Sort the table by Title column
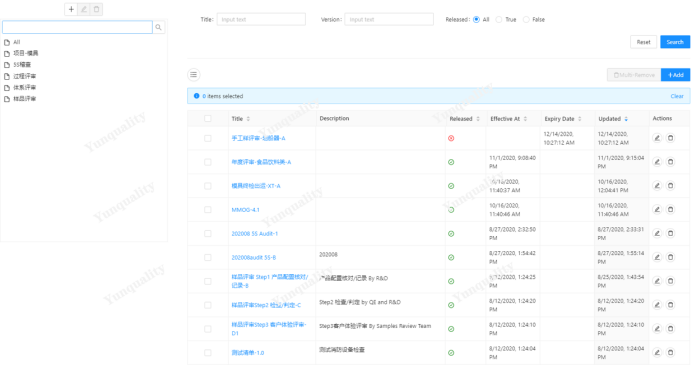 coord(248,119)
